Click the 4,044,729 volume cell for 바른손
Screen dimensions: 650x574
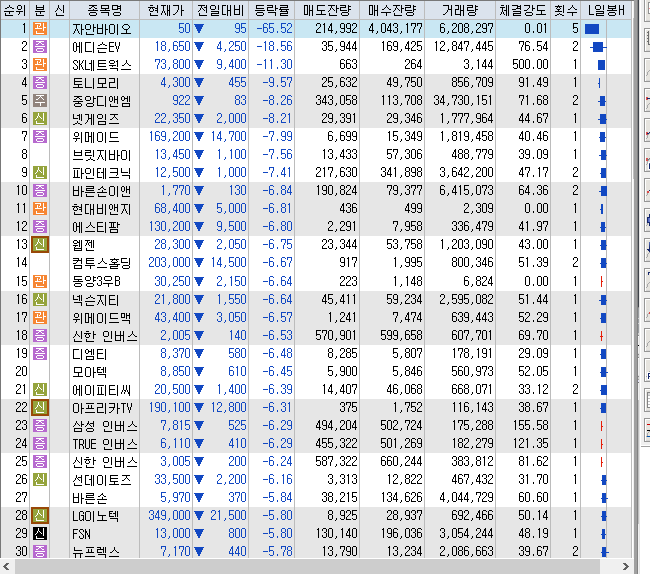(466, 497)
